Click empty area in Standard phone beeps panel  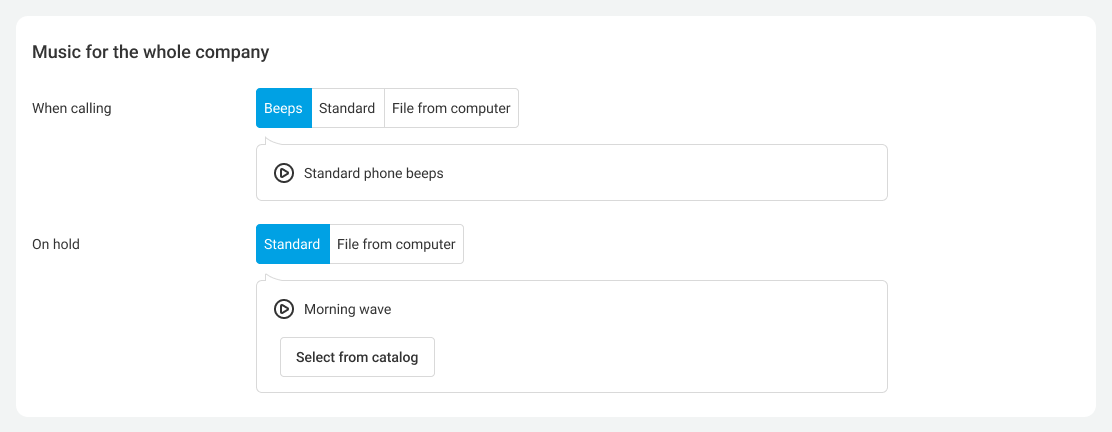(x=680, y=173)
